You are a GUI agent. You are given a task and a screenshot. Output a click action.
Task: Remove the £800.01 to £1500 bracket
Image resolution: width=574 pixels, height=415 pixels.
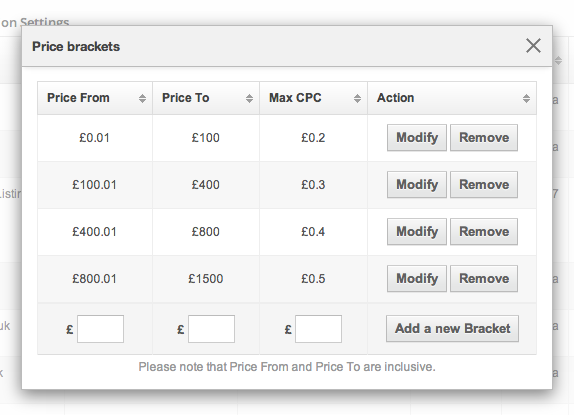tap(484, 278)
